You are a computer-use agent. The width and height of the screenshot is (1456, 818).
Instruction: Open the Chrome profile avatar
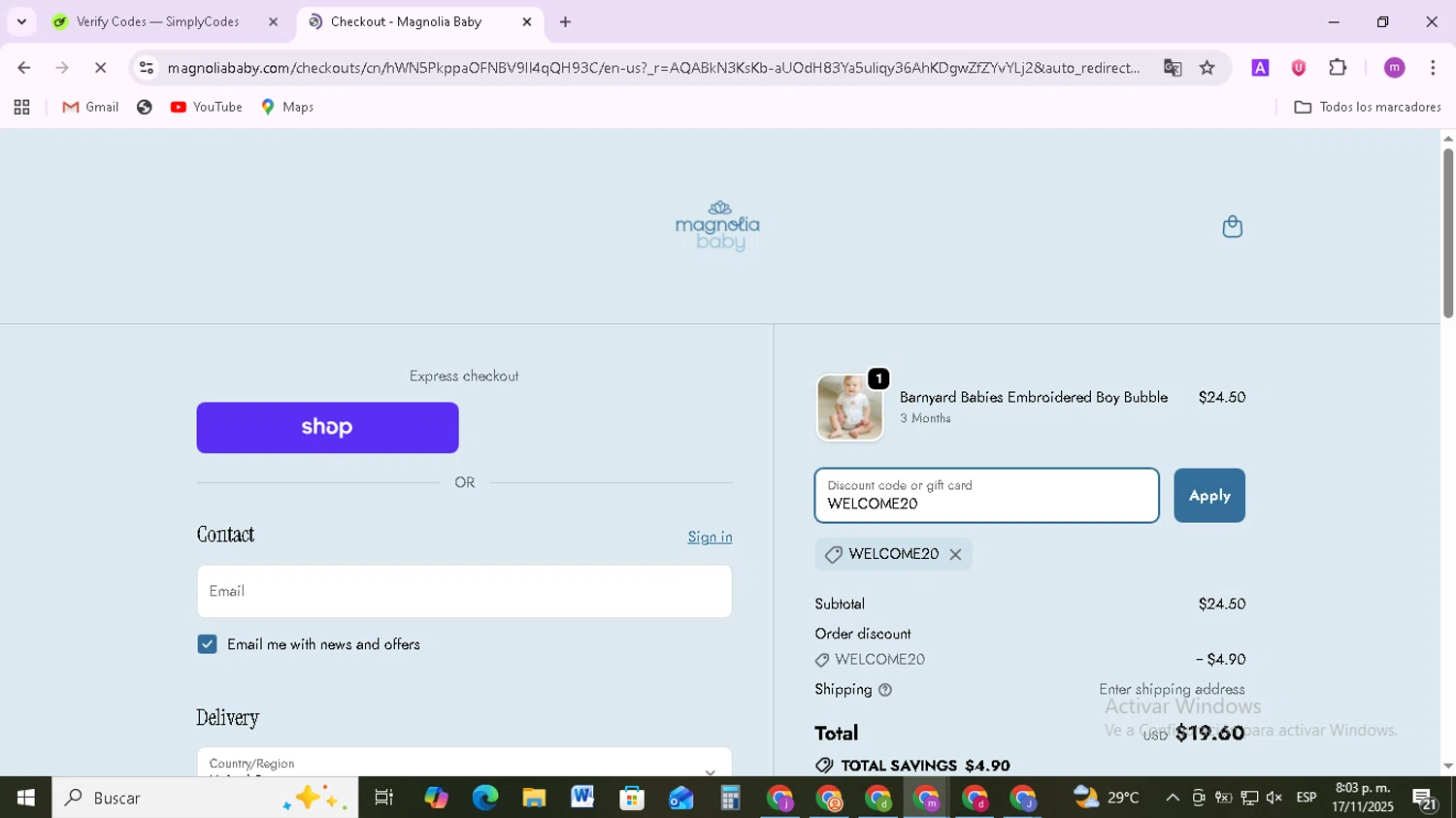click(1394, 68)
